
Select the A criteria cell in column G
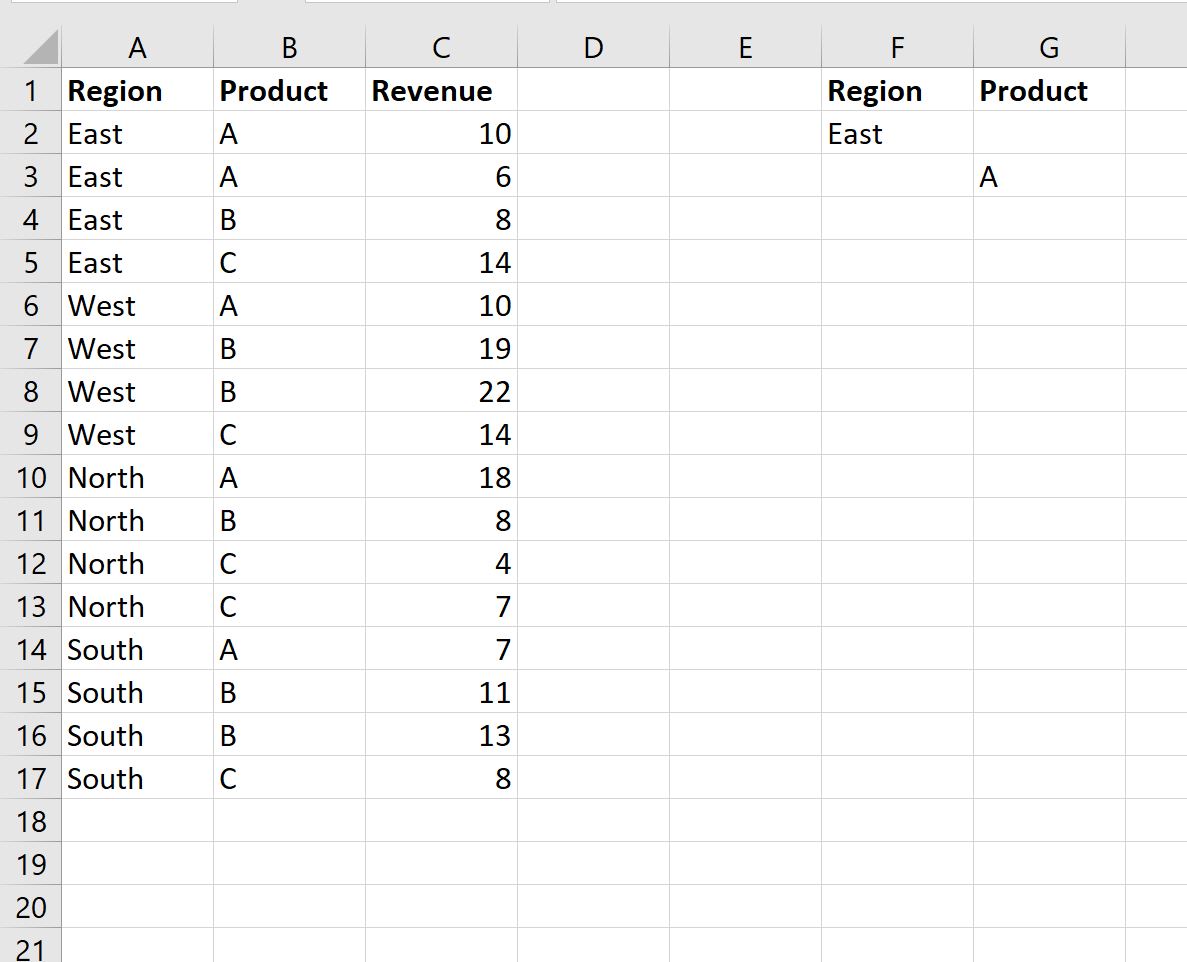[x=1048, y=176]
